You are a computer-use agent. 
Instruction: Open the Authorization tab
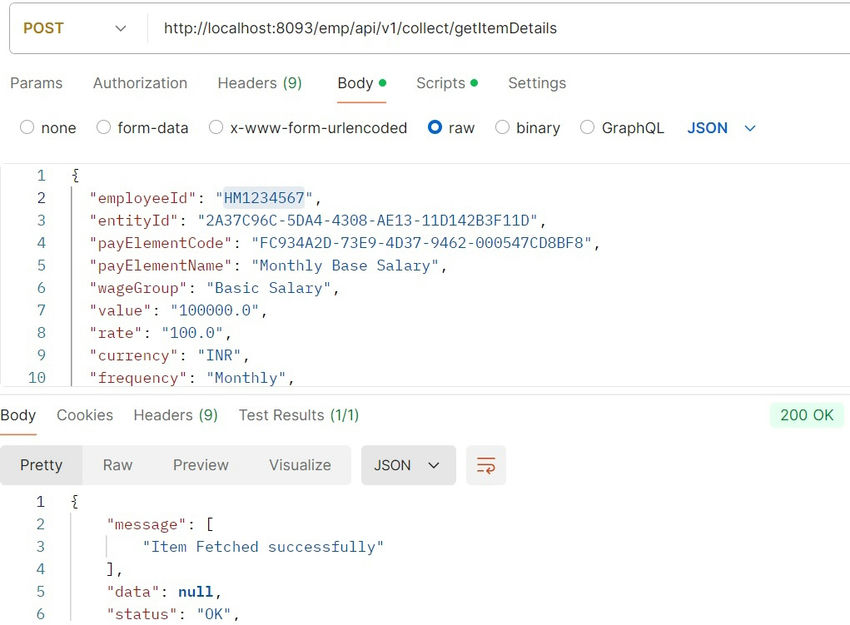click(140, 83)
